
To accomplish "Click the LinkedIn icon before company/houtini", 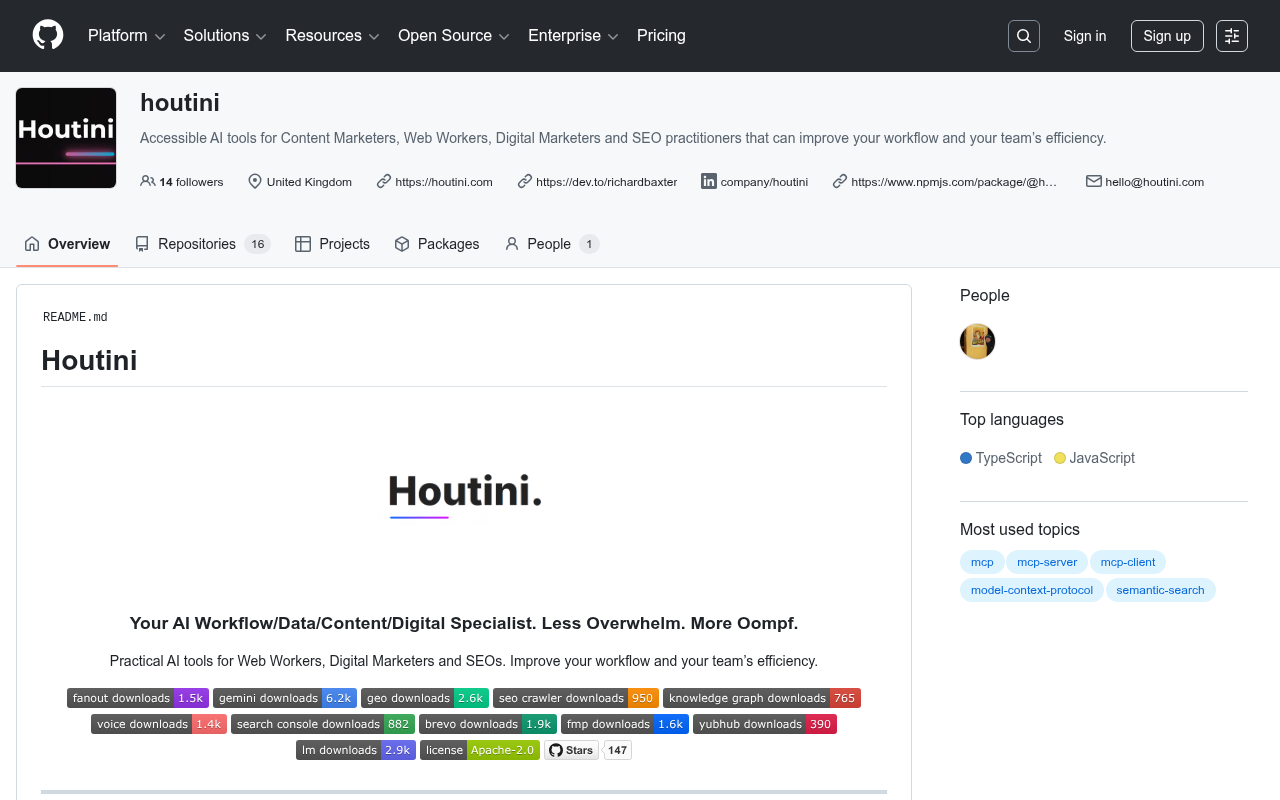I will pyautogui.click(x=708, y=181).
